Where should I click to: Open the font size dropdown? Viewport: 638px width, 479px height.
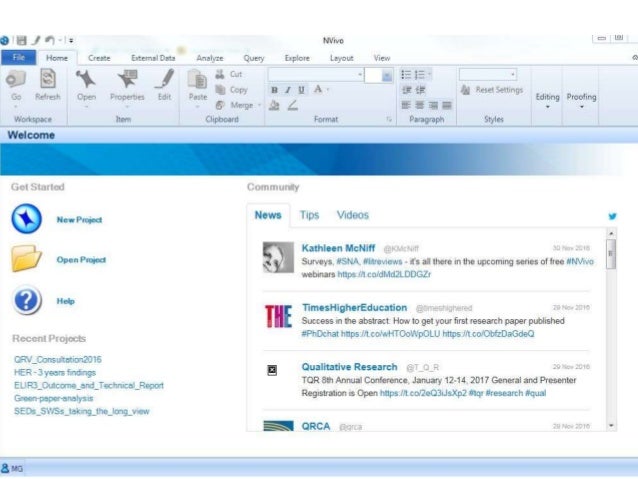click(387, 75)
